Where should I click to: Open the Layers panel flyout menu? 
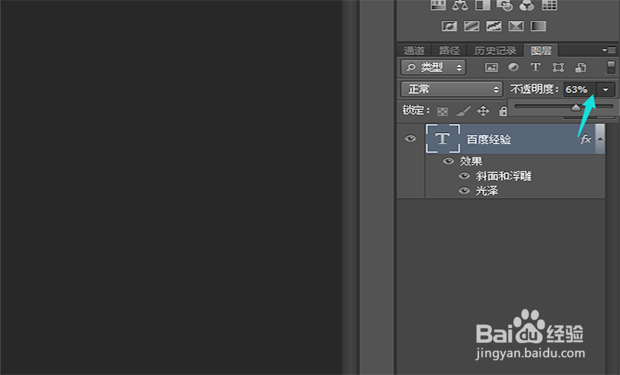pyautogui.click(x=609, y=50)
